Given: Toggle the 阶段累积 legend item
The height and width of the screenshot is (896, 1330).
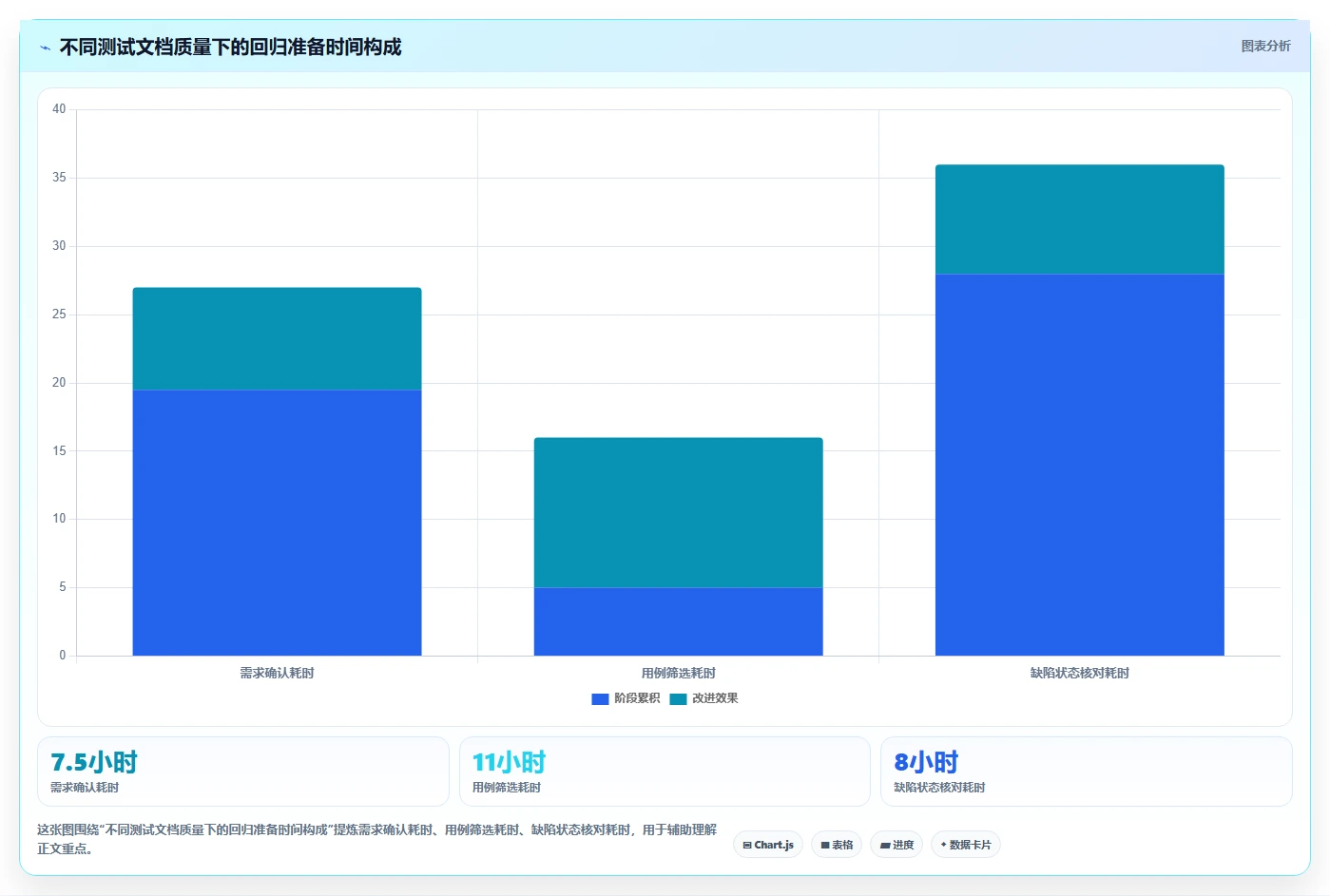Looking at the screenshot, I should click(626, 698).
